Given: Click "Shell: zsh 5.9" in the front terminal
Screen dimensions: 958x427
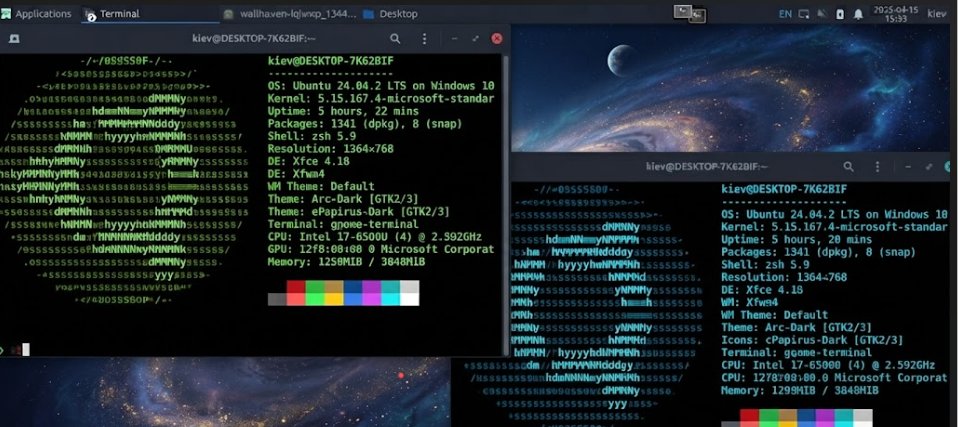Looking at the screenshot, I should [312, 136].
